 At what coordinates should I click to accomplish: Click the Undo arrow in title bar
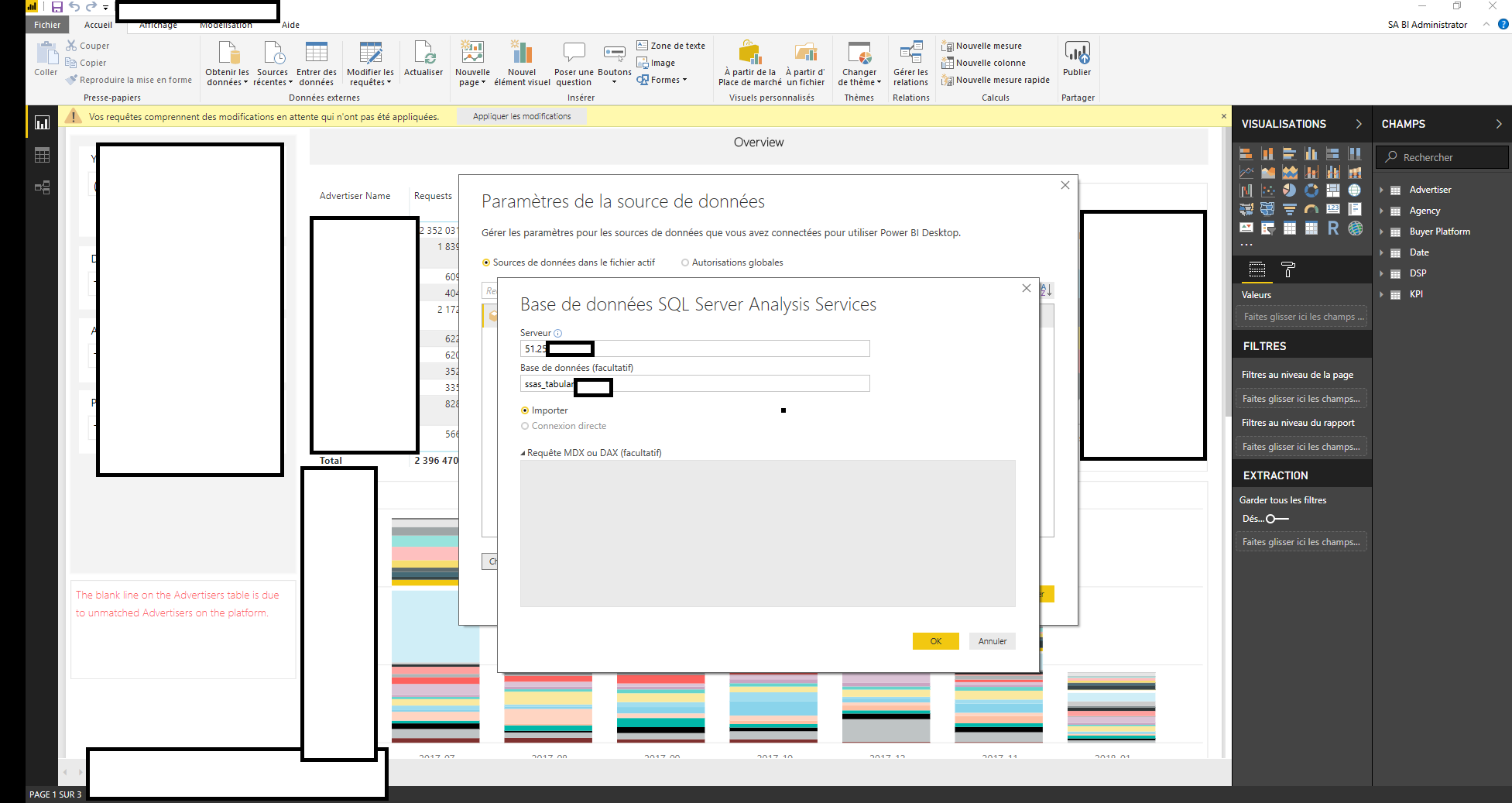tap(74, 7)
